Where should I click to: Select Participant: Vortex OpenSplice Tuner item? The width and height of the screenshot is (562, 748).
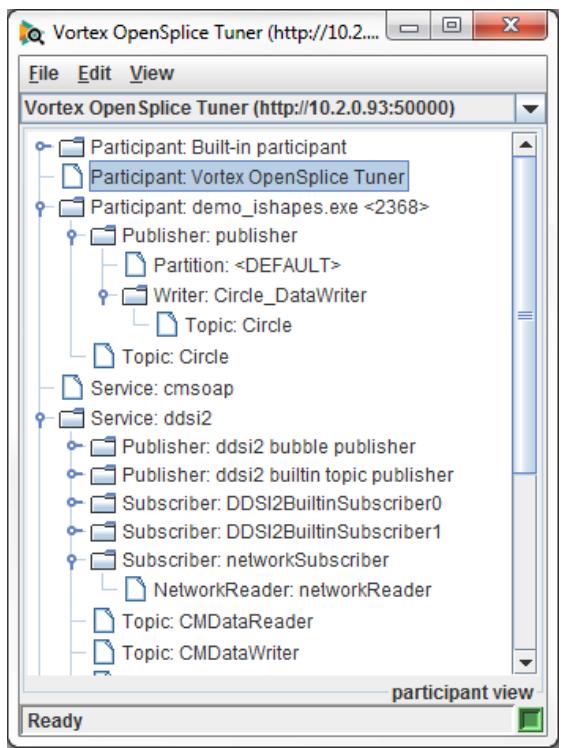[x=249, y=177]
